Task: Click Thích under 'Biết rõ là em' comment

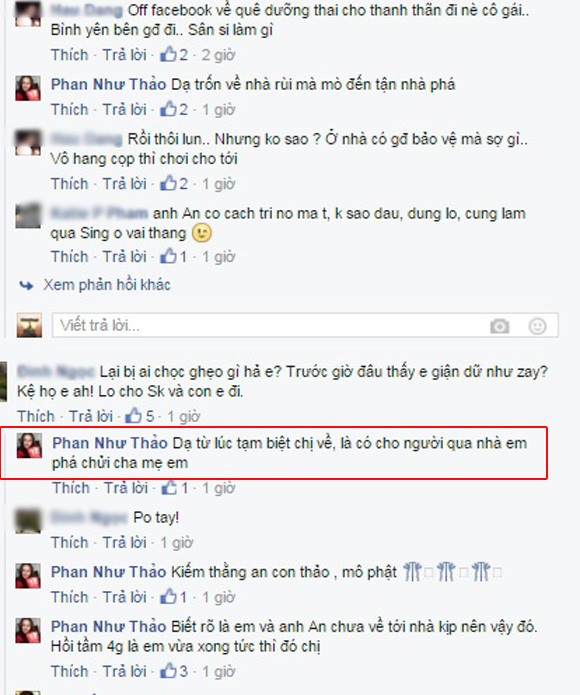Action: click(70, 671)
